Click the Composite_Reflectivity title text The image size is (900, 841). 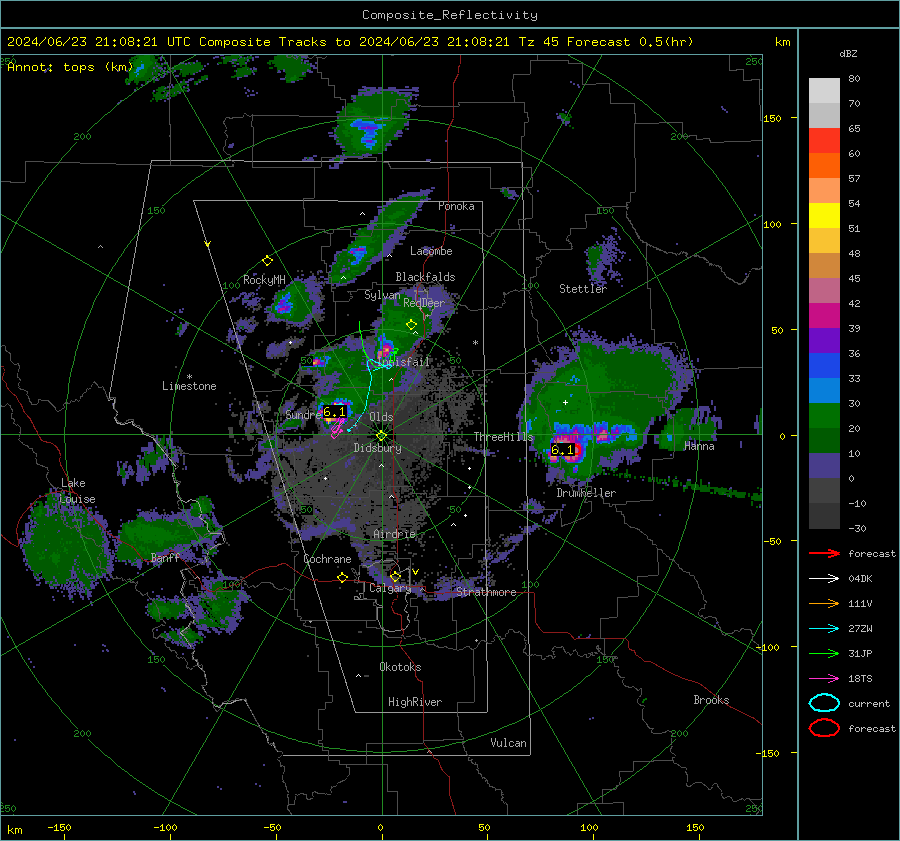tap(450, 15)
